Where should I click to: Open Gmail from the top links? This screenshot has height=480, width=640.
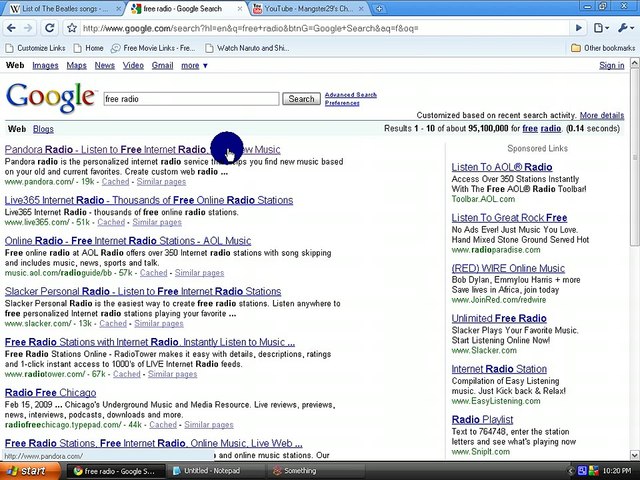click(162, 65)
